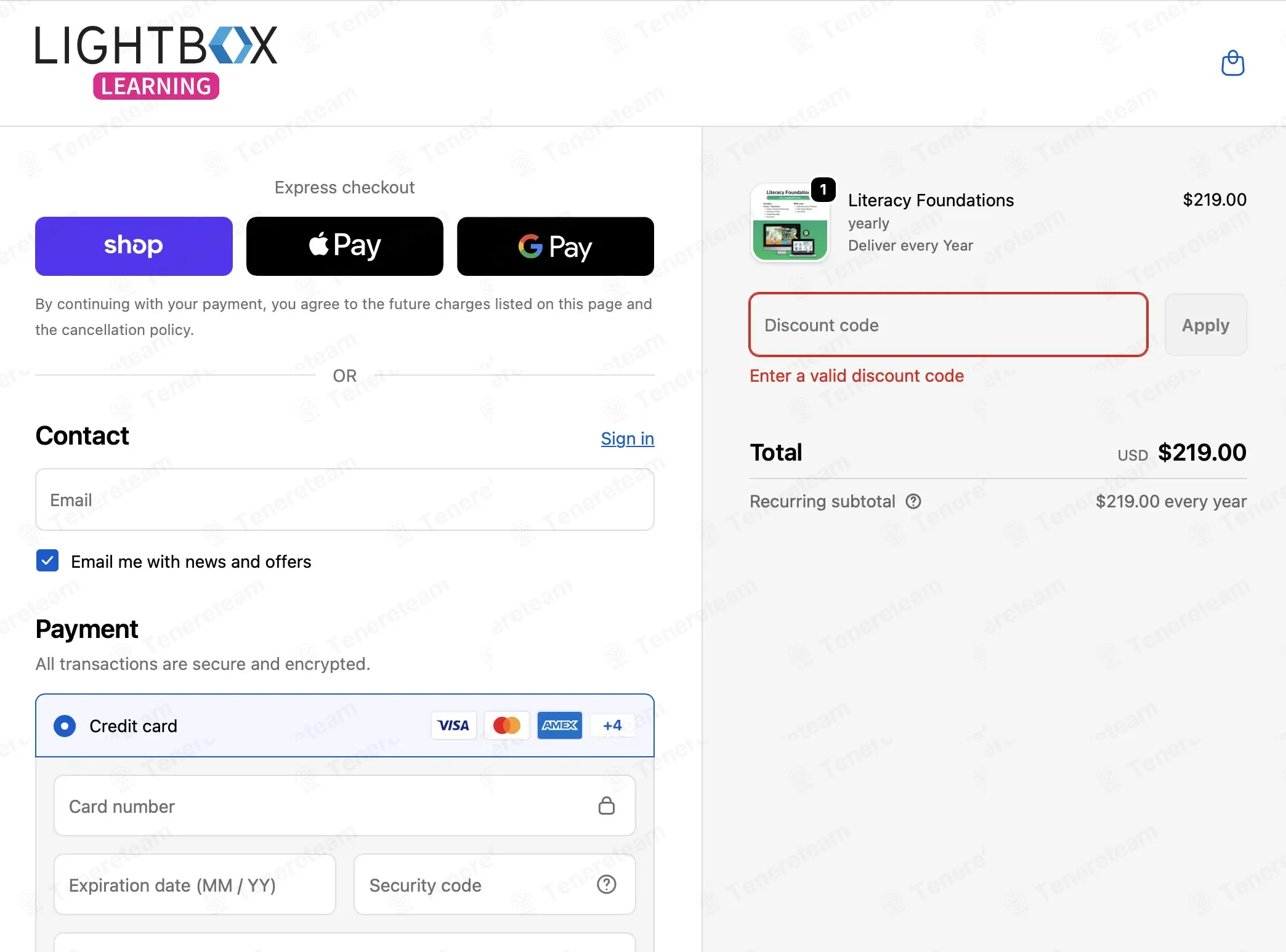Uncheck Email me with news and offers
Screen dimensions: 1286x952
coord(47,561)
